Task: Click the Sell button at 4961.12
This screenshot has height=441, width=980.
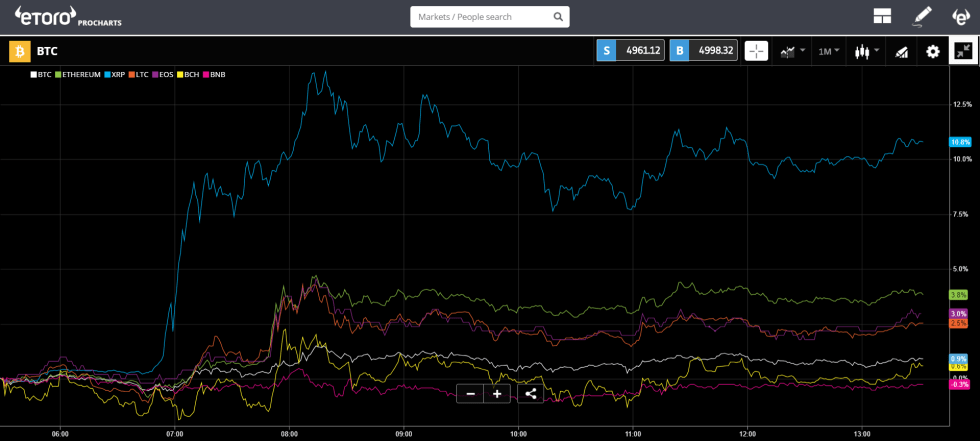Action: tap(630, 51)
